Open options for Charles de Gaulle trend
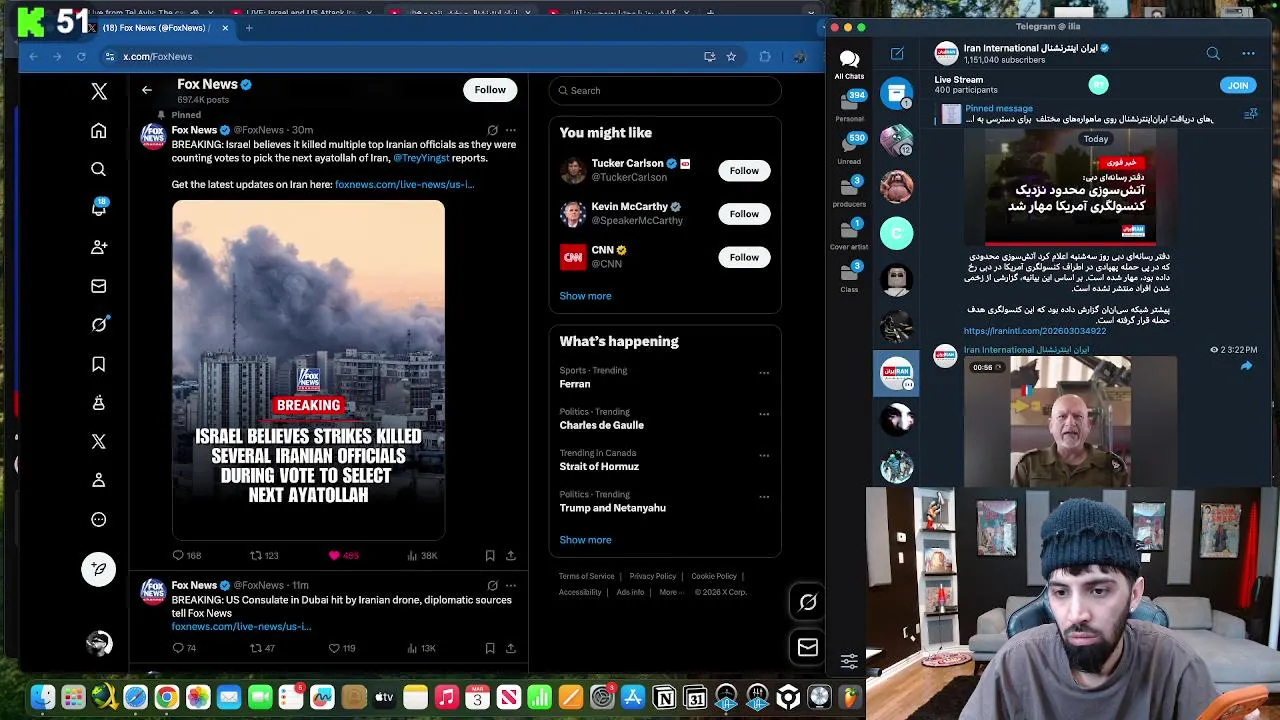The image size is (1280, 720). pos(764,414)
